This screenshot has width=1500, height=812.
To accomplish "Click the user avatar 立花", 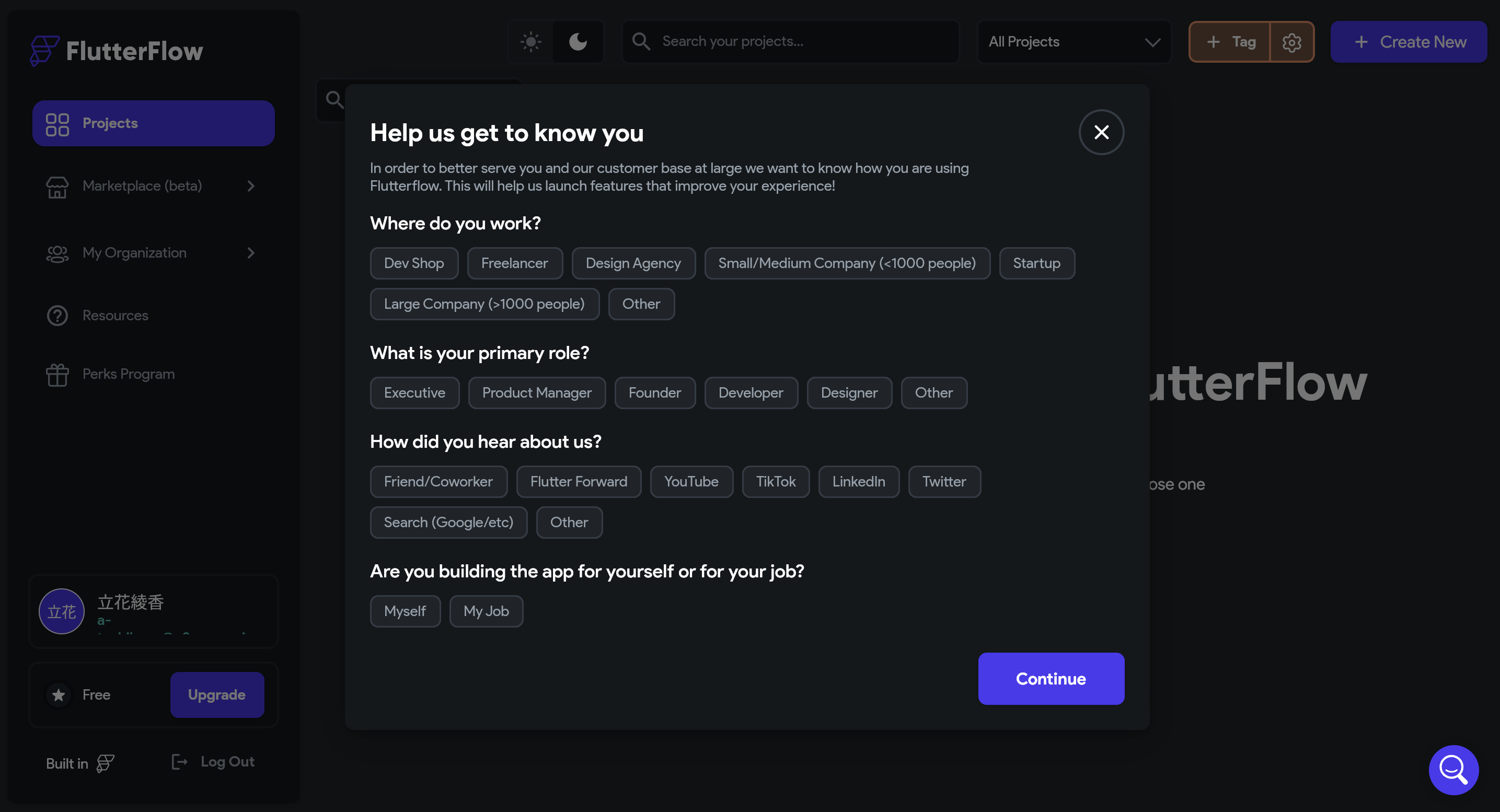I will coord(62,611).
